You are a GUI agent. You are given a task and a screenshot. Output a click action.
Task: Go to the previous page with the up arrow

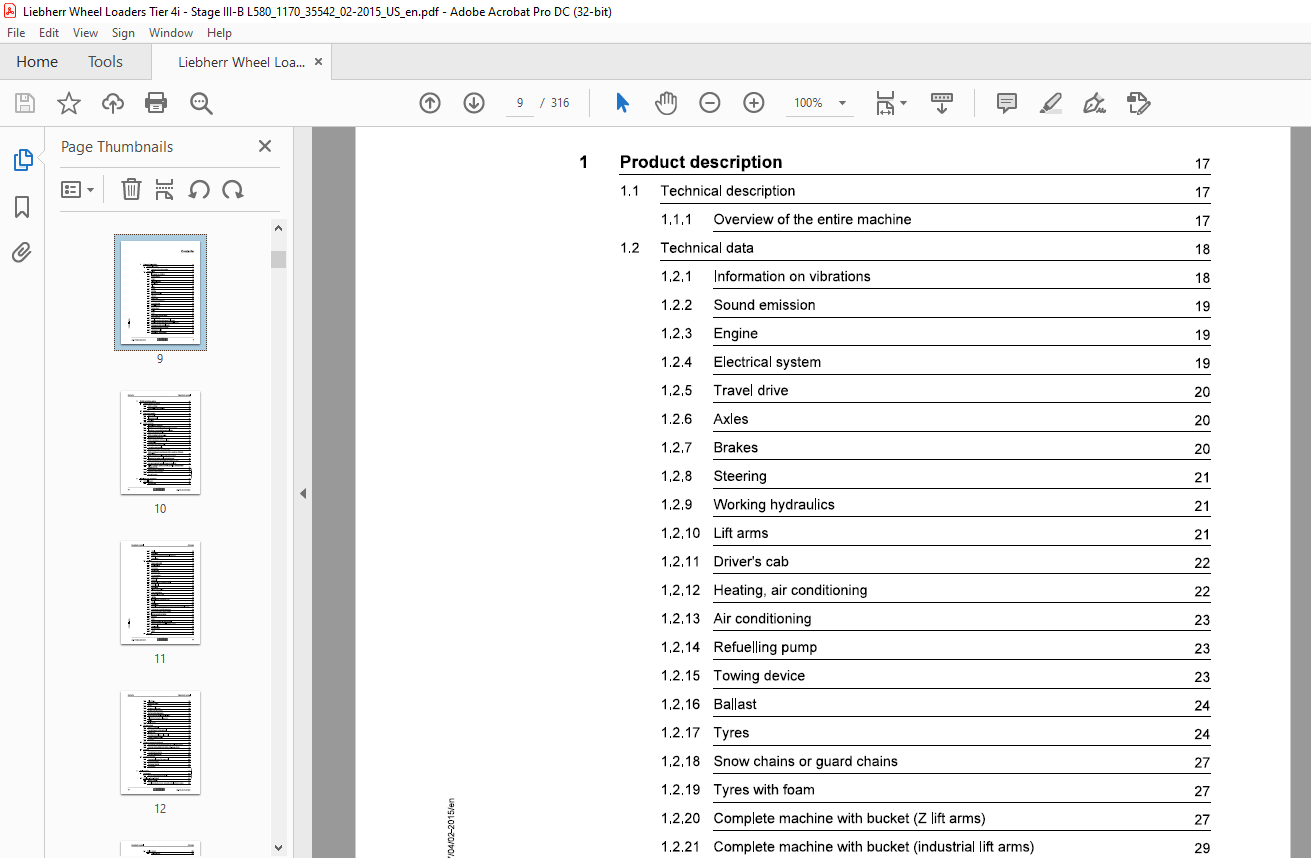(x=430, y=103)
